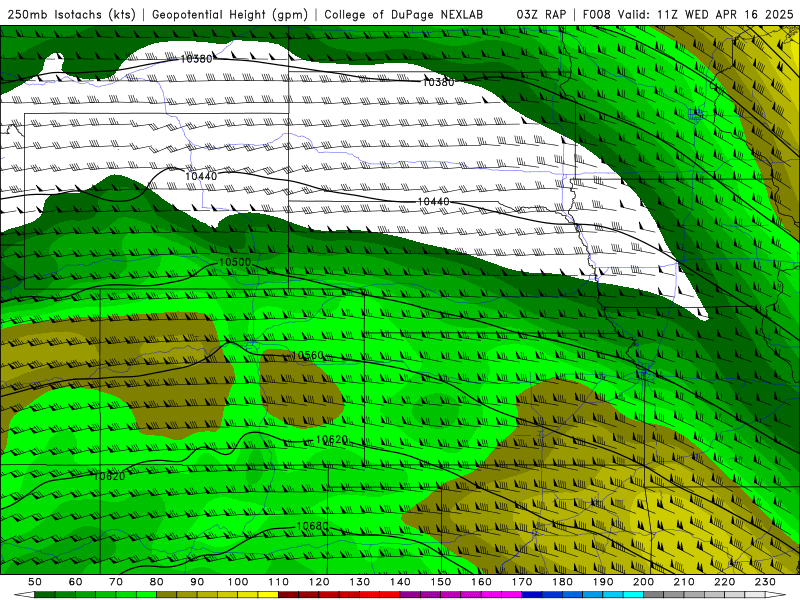
Task: Click the "College of DuPage NEXLAB" header text
Action: 403,14
